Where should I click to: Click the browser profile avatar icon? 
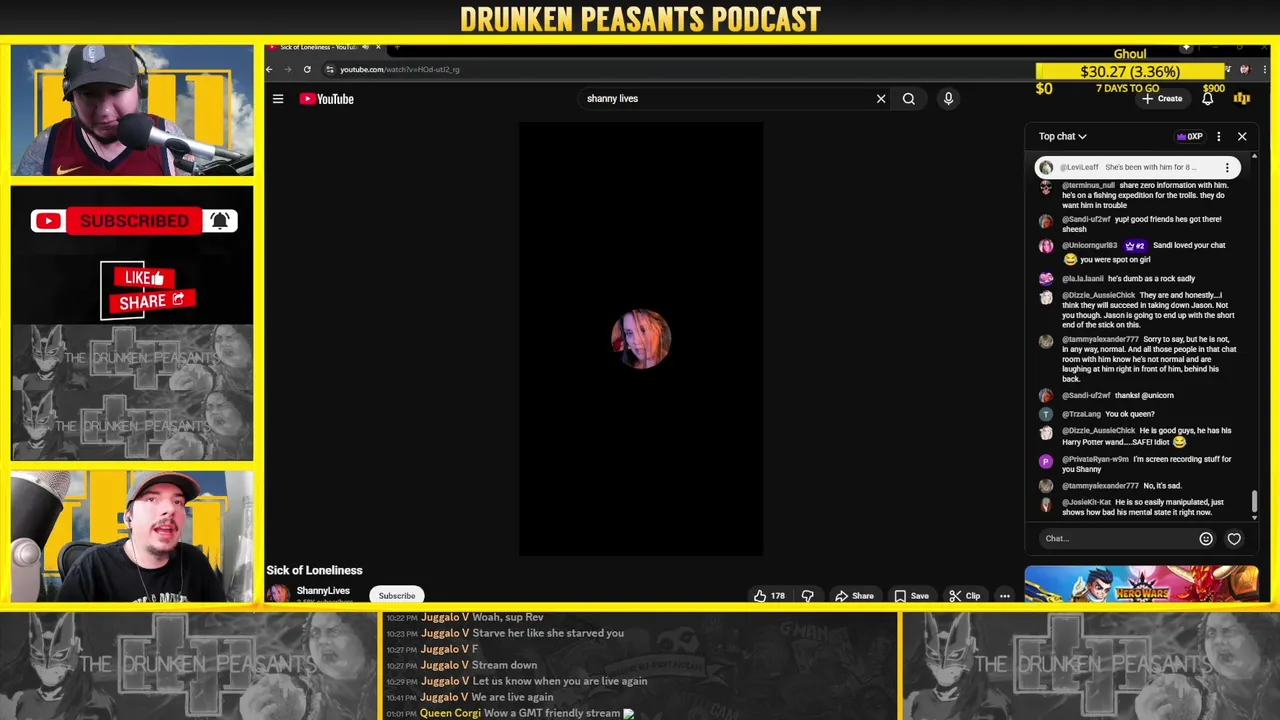tap(1244, 69)
